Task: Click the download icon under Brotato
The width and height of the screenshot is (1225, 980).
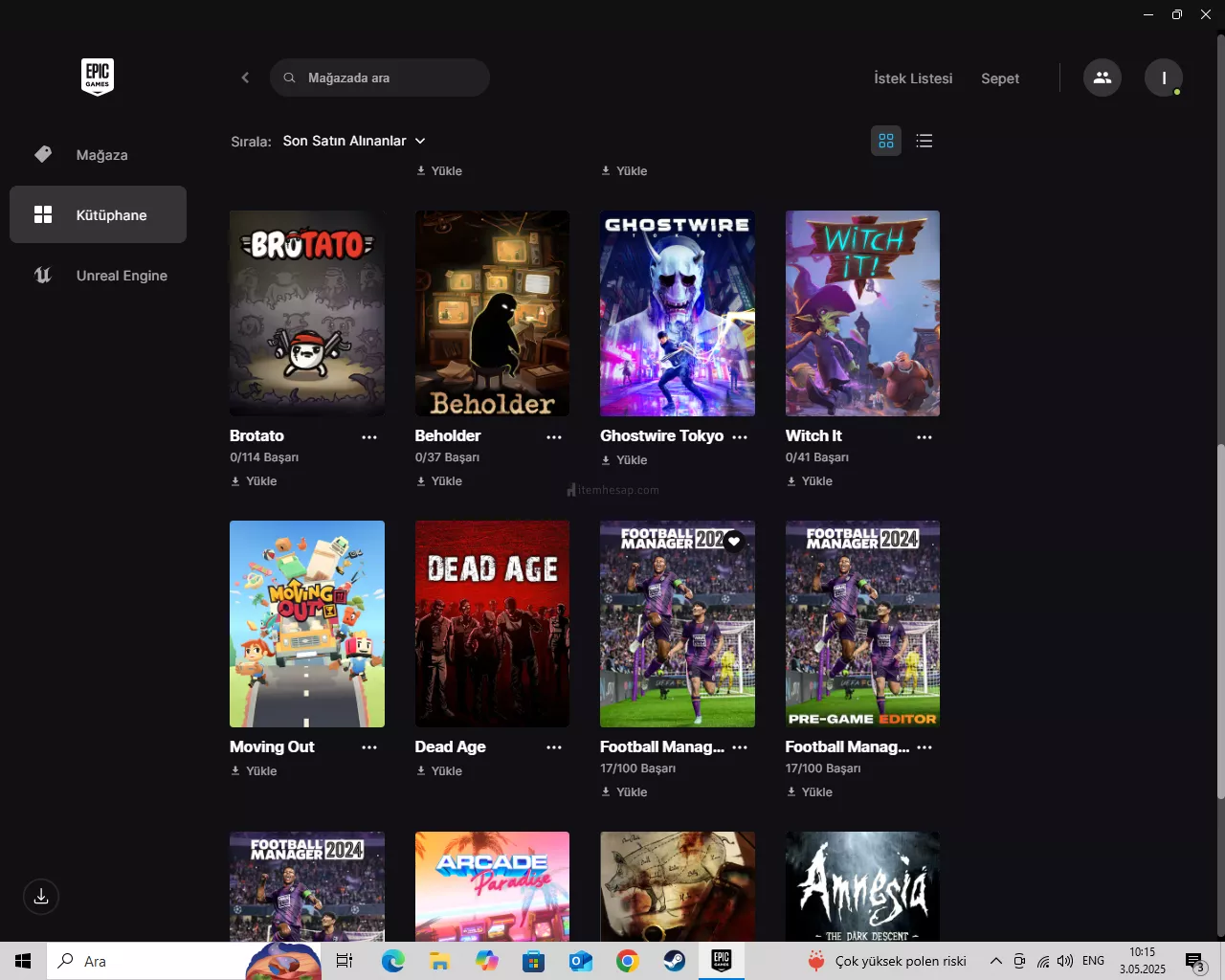Action: [x=235, y=481]
